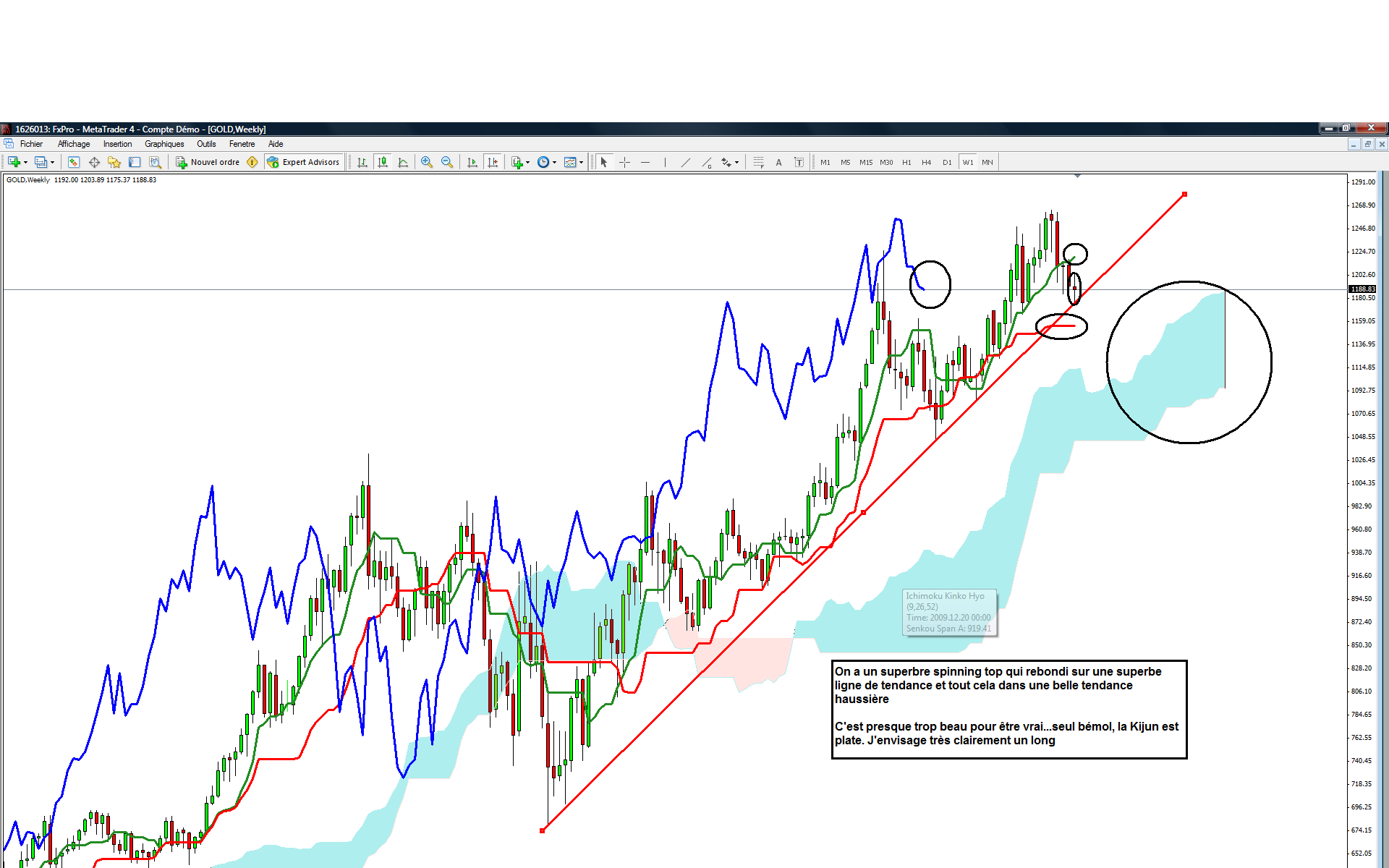Image resolution: width=1389 pixels, height=868 pixels.
Task: Select the Crosshair cursor tool
Action: (625, 162)
